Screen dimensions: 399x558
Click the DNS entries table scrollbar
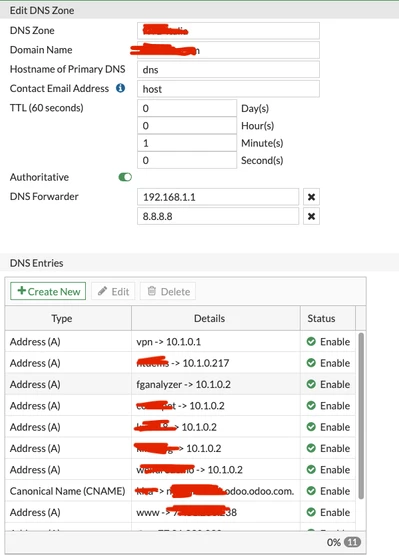pyautogui.click(x=361, y=416)
